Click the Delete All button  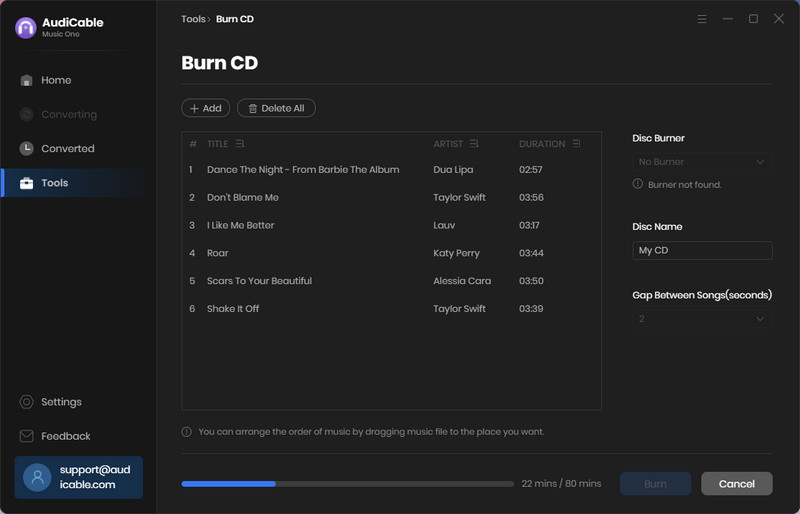click(x=276, y=108)
